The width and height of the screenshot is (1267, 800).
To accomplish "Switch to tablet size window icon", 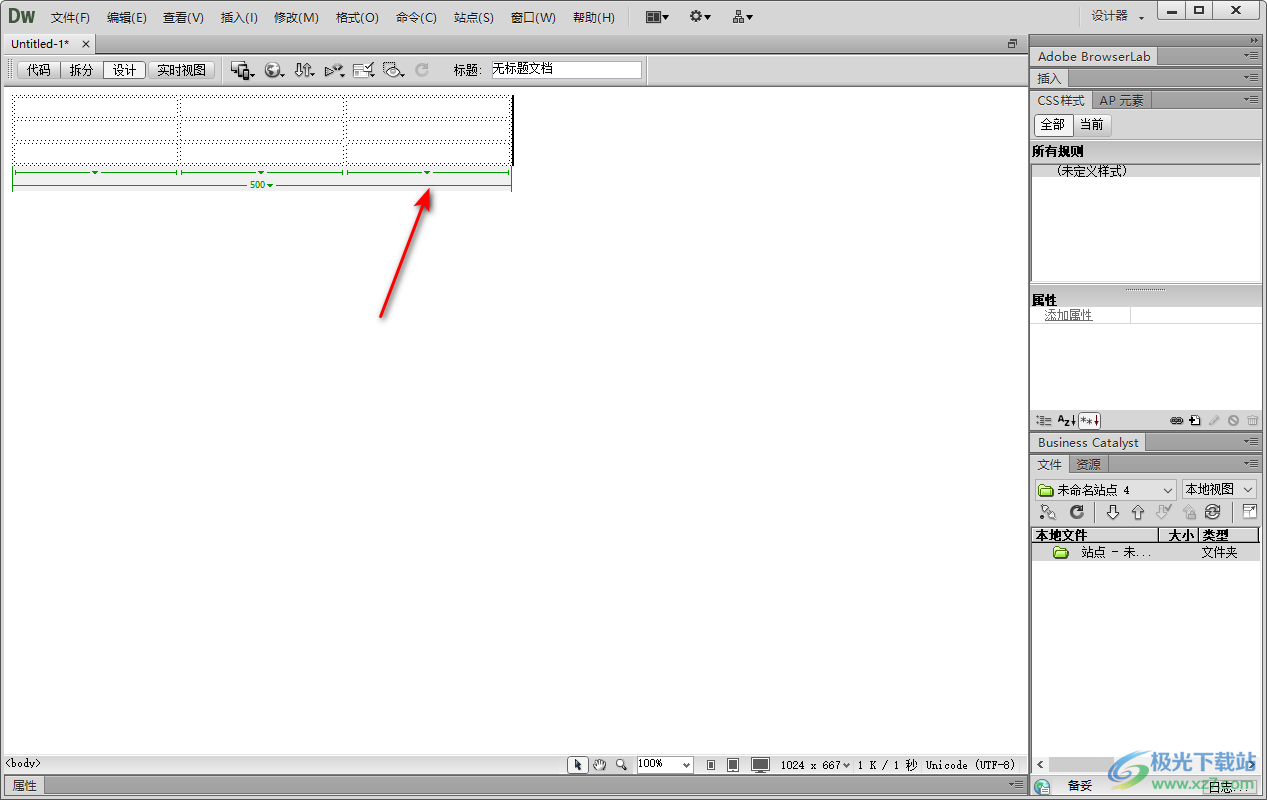I will (733, 764).
